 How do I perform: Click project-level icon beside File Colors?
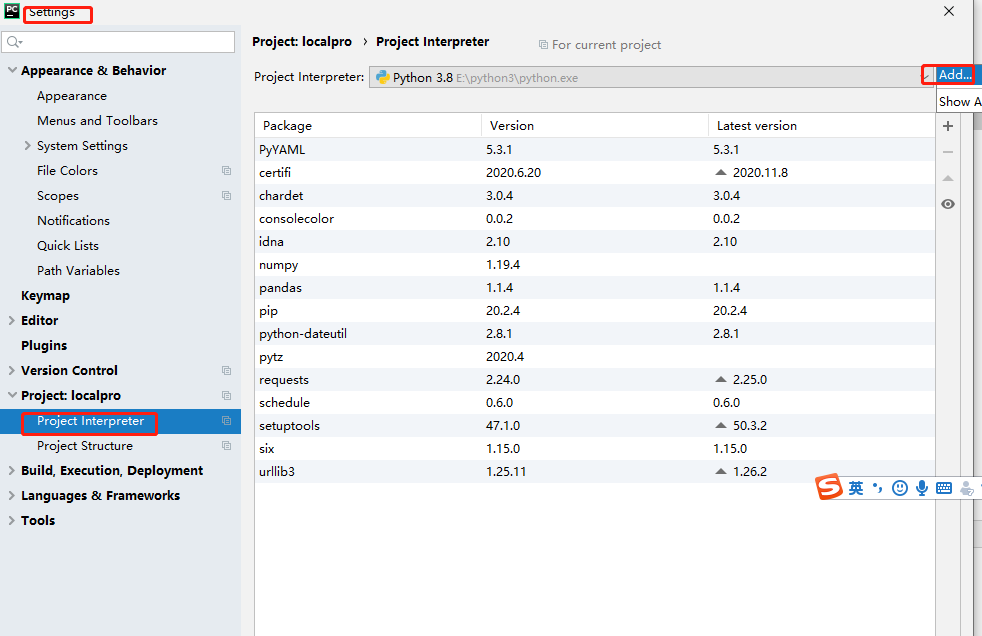pyautogui.click(x=227, y=170)
